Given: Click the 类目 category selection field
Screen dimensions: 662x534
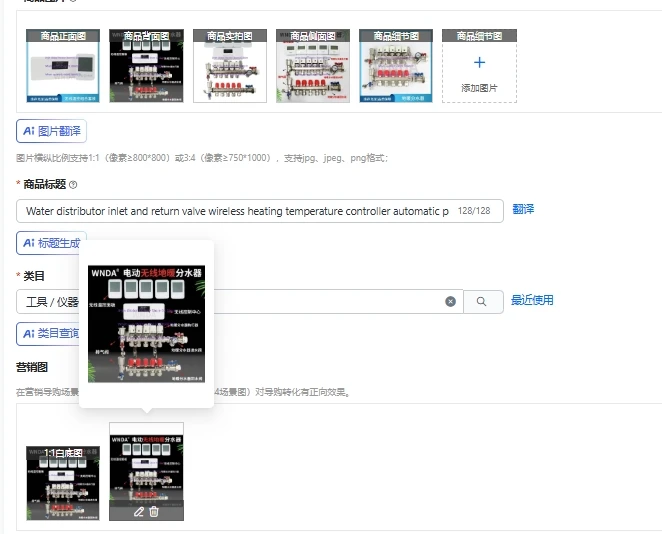Looking at the screenshot, I should 239,301.
